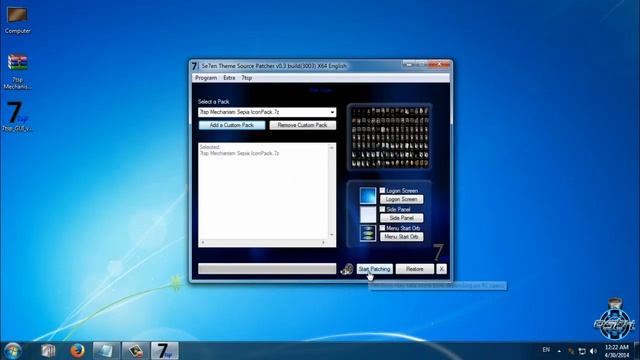Click Remove Custom Pack button

pos(302,125)
